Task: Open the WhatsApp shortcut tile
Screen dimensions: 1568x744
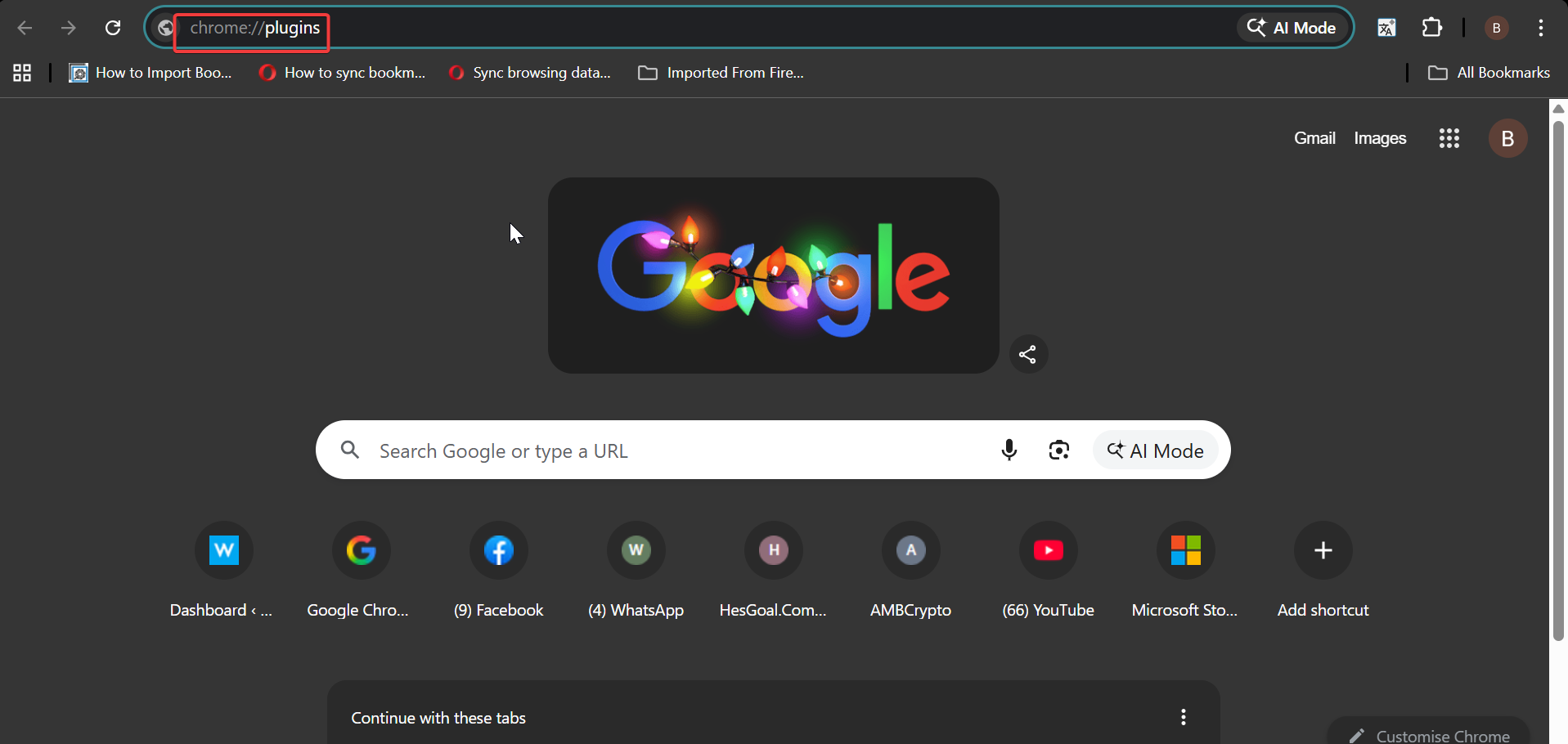Action: pyautogui.click(x=636, y=570)
